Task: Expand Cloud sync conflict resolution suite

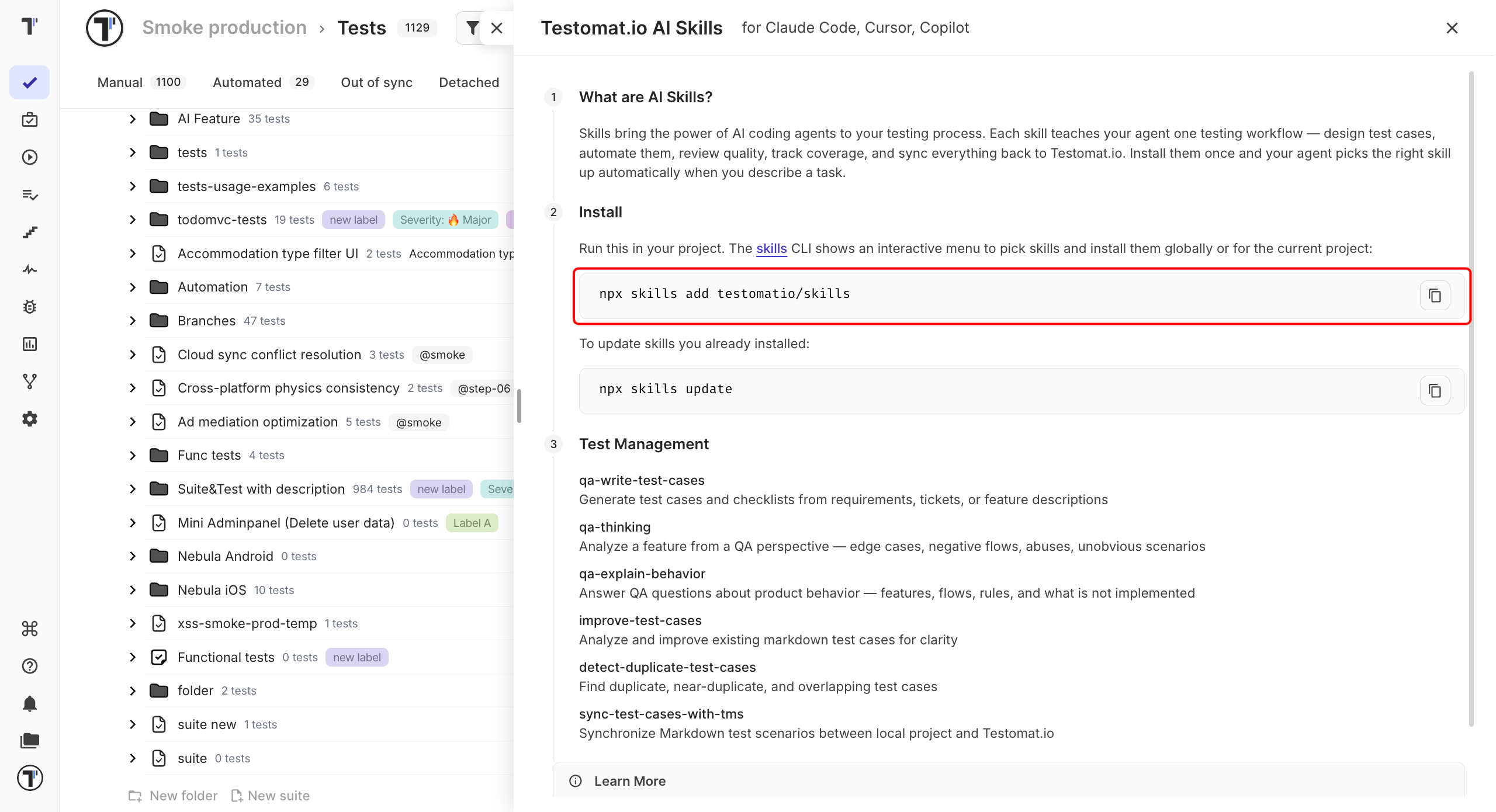Action: tap(133, 355)
